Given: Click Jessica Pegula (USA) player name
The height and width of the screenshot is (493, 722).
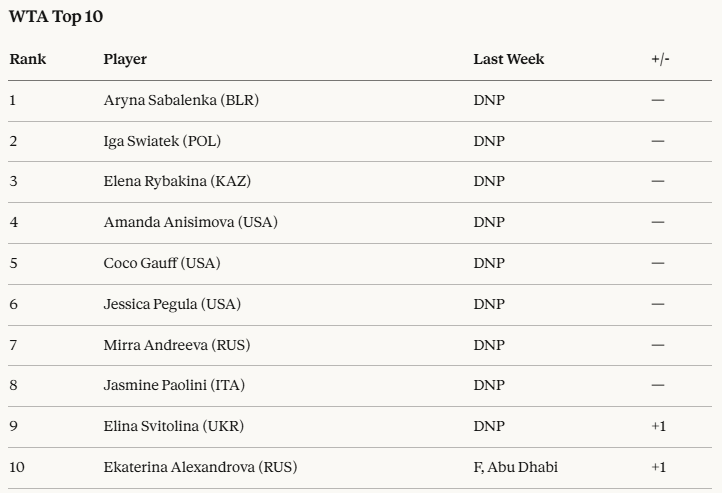Looking at the screenshot, I should tap(172, 304).
